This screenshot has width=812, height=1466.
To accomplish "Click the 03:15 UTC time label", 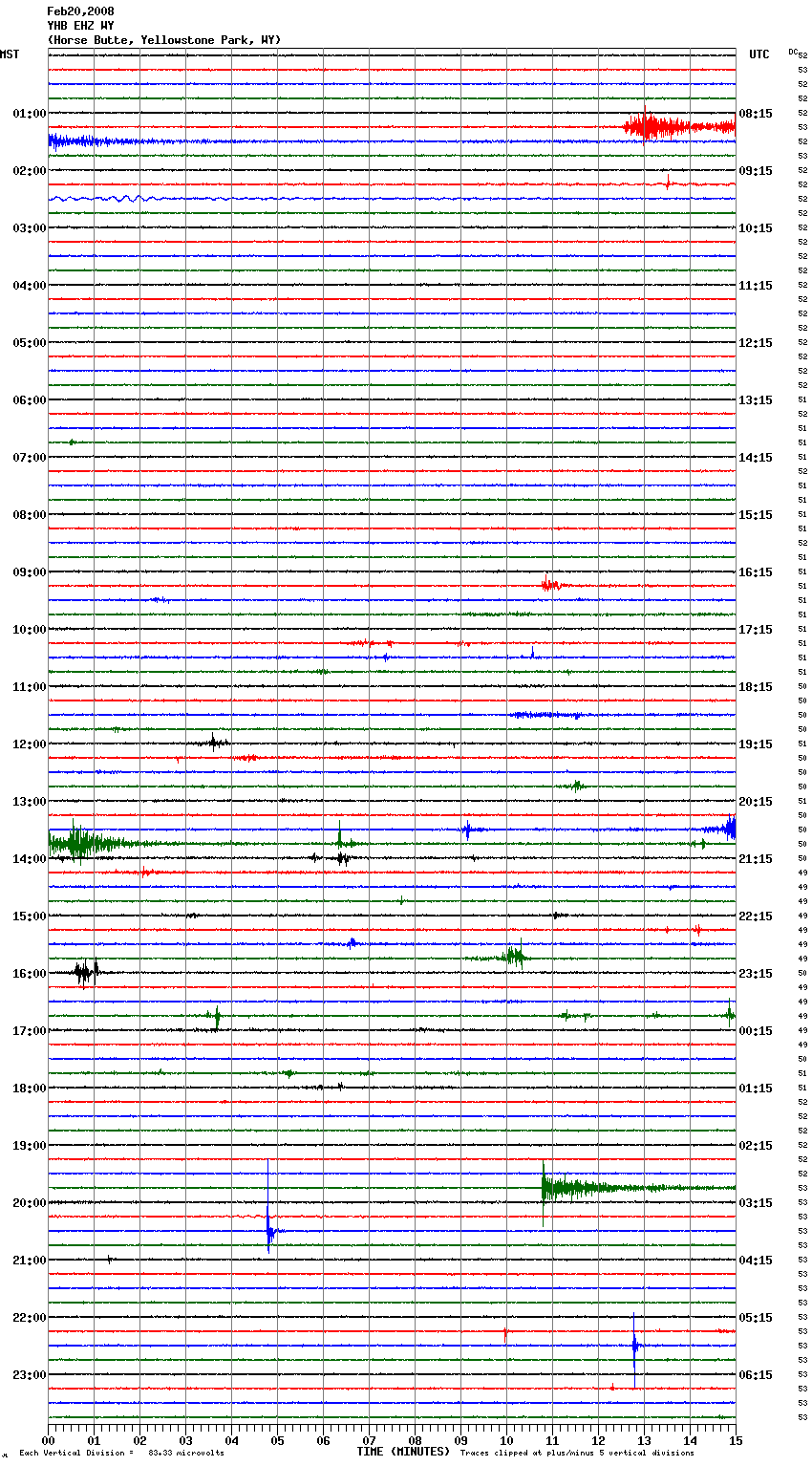I will pyautogui.click(x=756, y=1203).
